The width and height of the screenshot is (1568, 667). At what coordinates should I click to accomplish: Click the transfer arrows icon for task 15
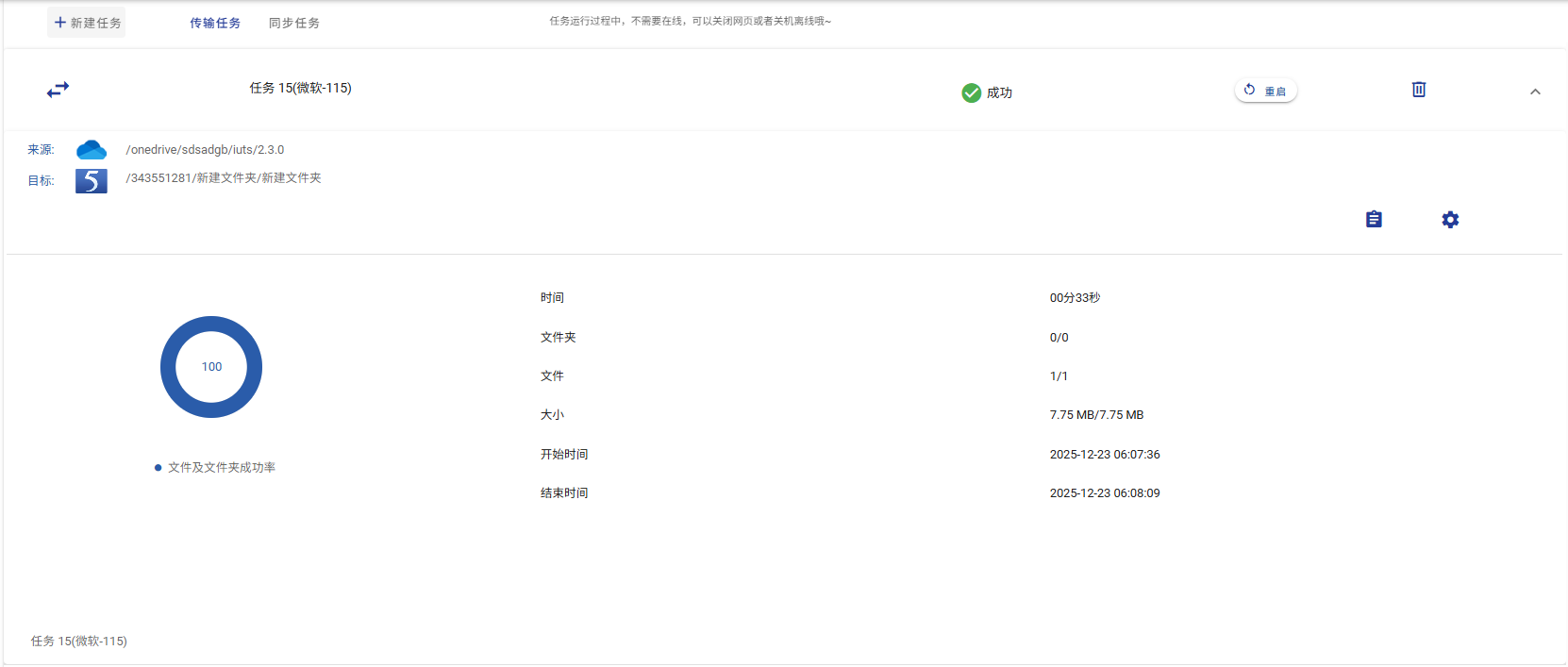pyautogui.click(x=58, y=90)
